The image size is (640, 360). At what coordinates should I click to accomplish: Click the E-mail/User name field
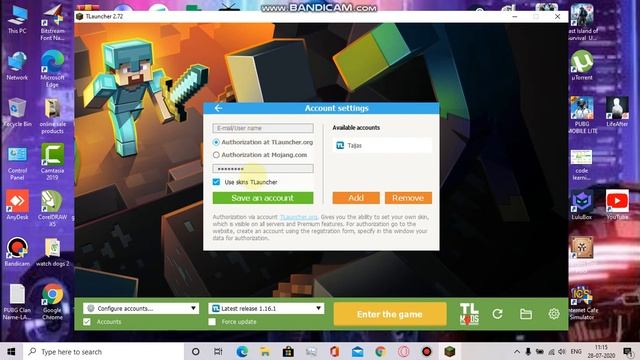(x=263, y=128)
